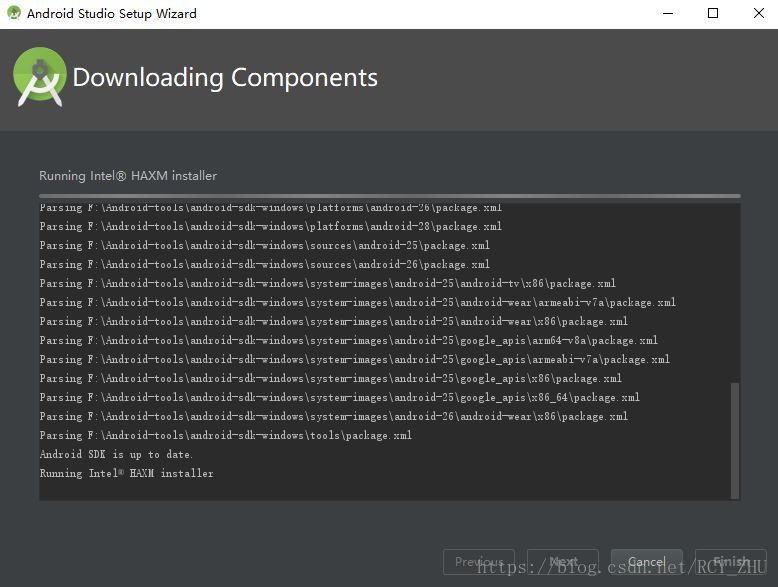Image resolution: width=778 pixels, height=587 pixels.
Task: Click the log panel vertical scrollbar thumb
Action: 735,440
